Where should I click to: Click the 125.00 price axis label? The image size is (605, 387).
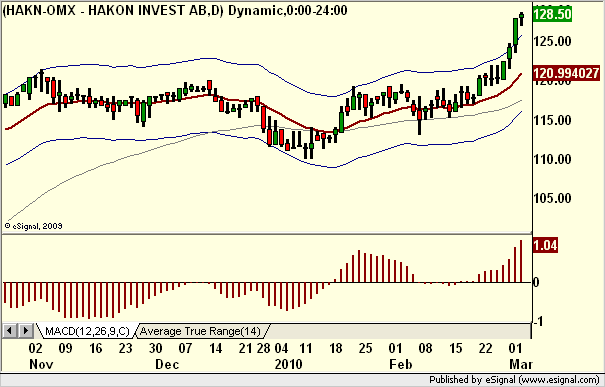coord(553,41)
